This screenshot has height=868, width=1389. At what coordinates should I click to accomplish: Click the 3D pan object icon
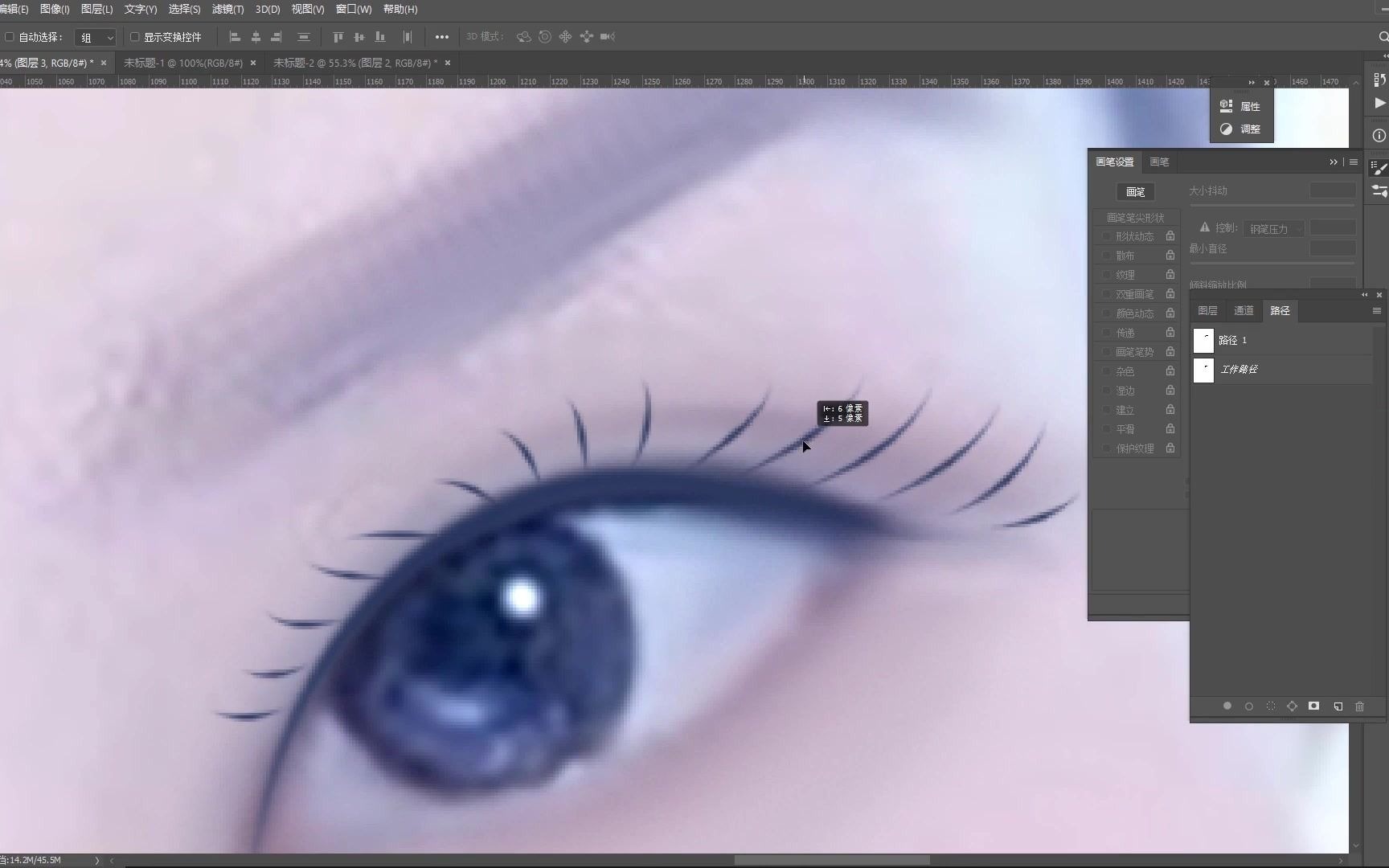(566, 37)
